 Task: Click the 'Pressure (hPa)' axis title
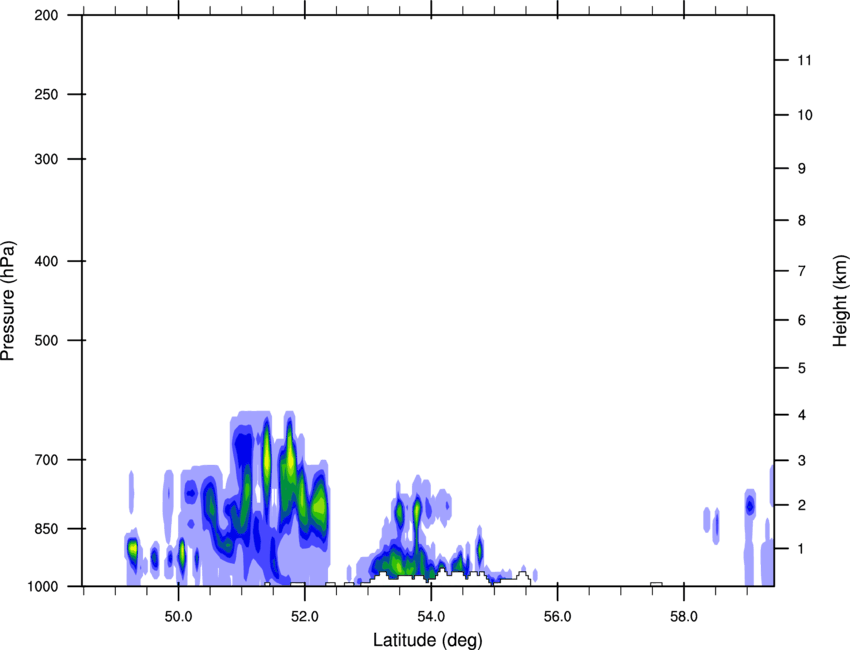pos(8,301)
